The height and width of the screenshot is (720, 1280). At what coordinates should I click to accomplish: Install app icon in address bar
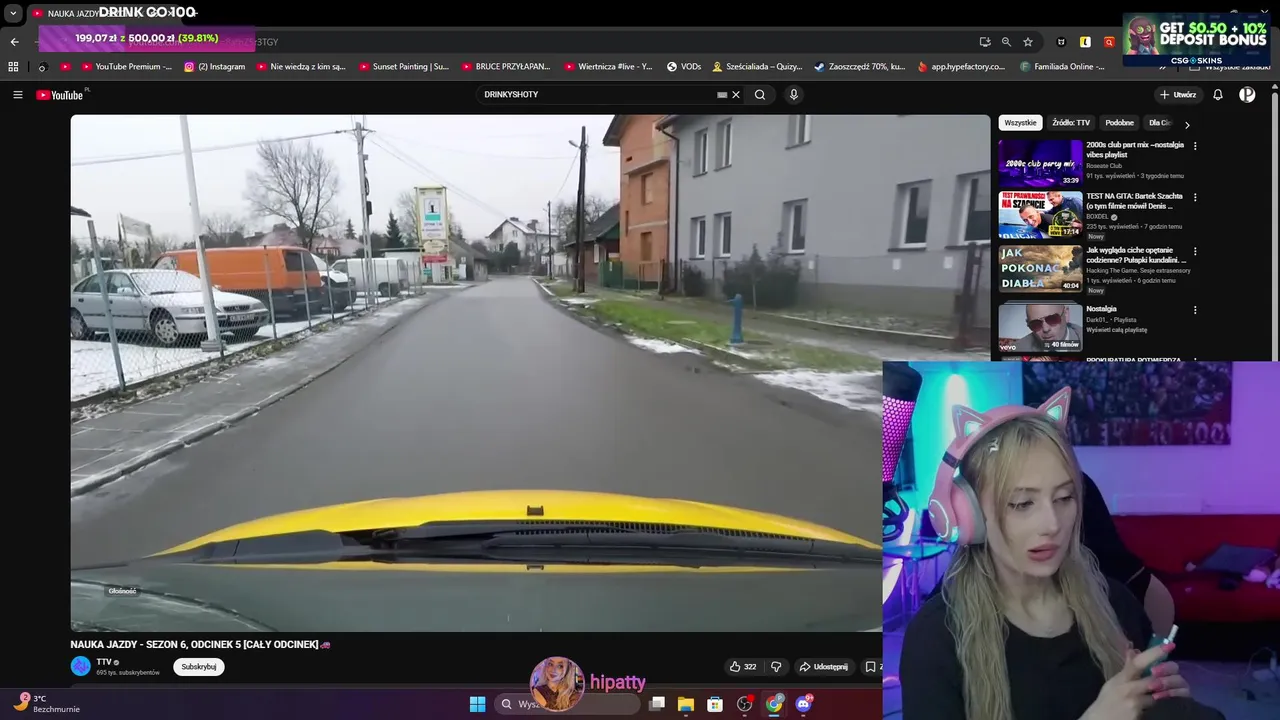click(985, 42)
